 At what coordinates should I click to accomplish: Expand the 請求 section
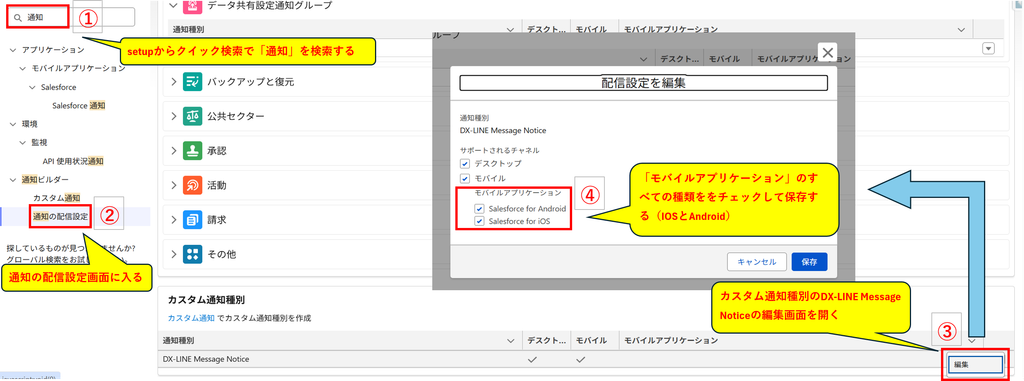tap(174, 220)
